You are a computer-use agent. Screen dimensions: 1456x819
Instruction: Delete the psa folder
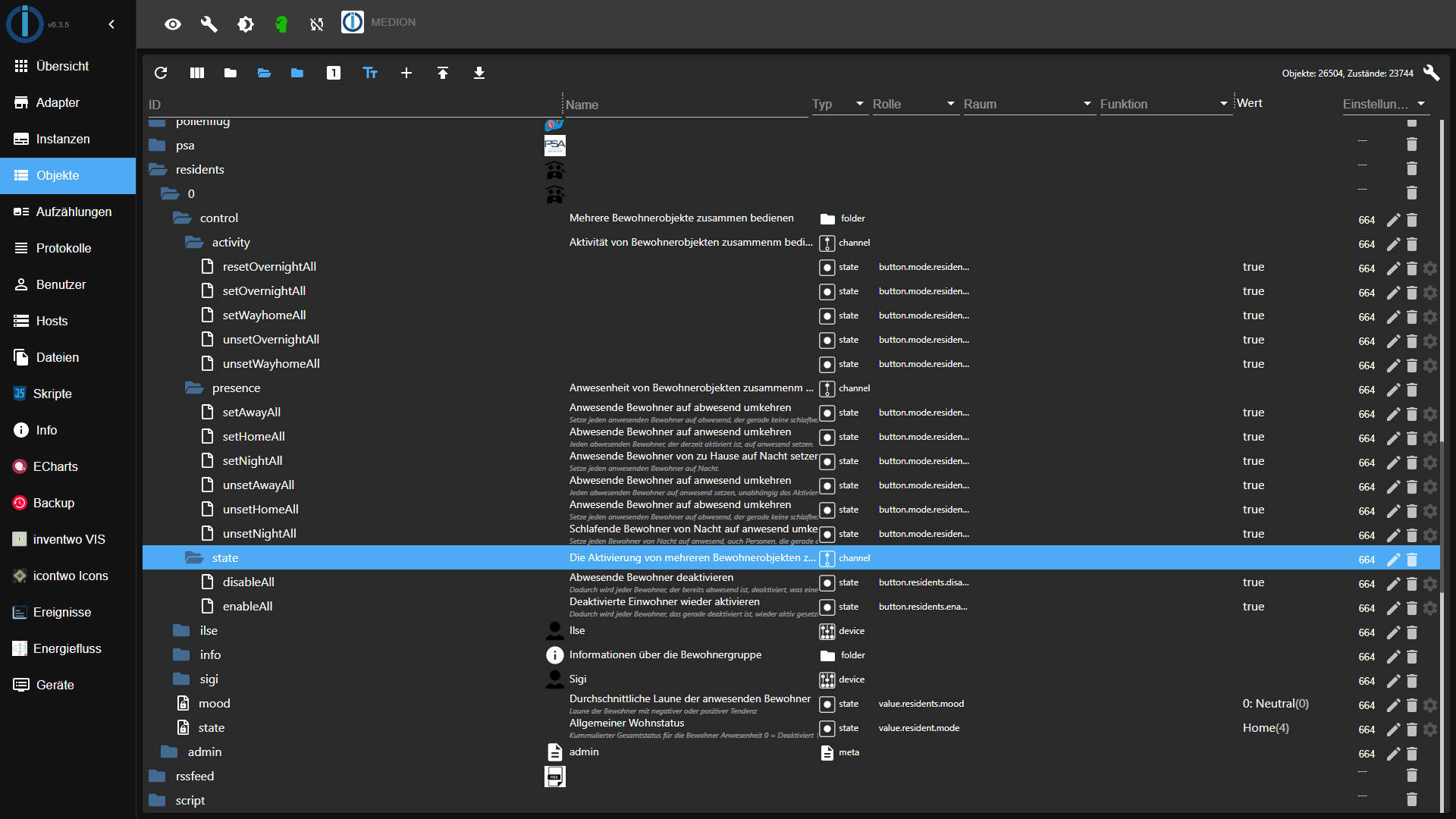1412,144
